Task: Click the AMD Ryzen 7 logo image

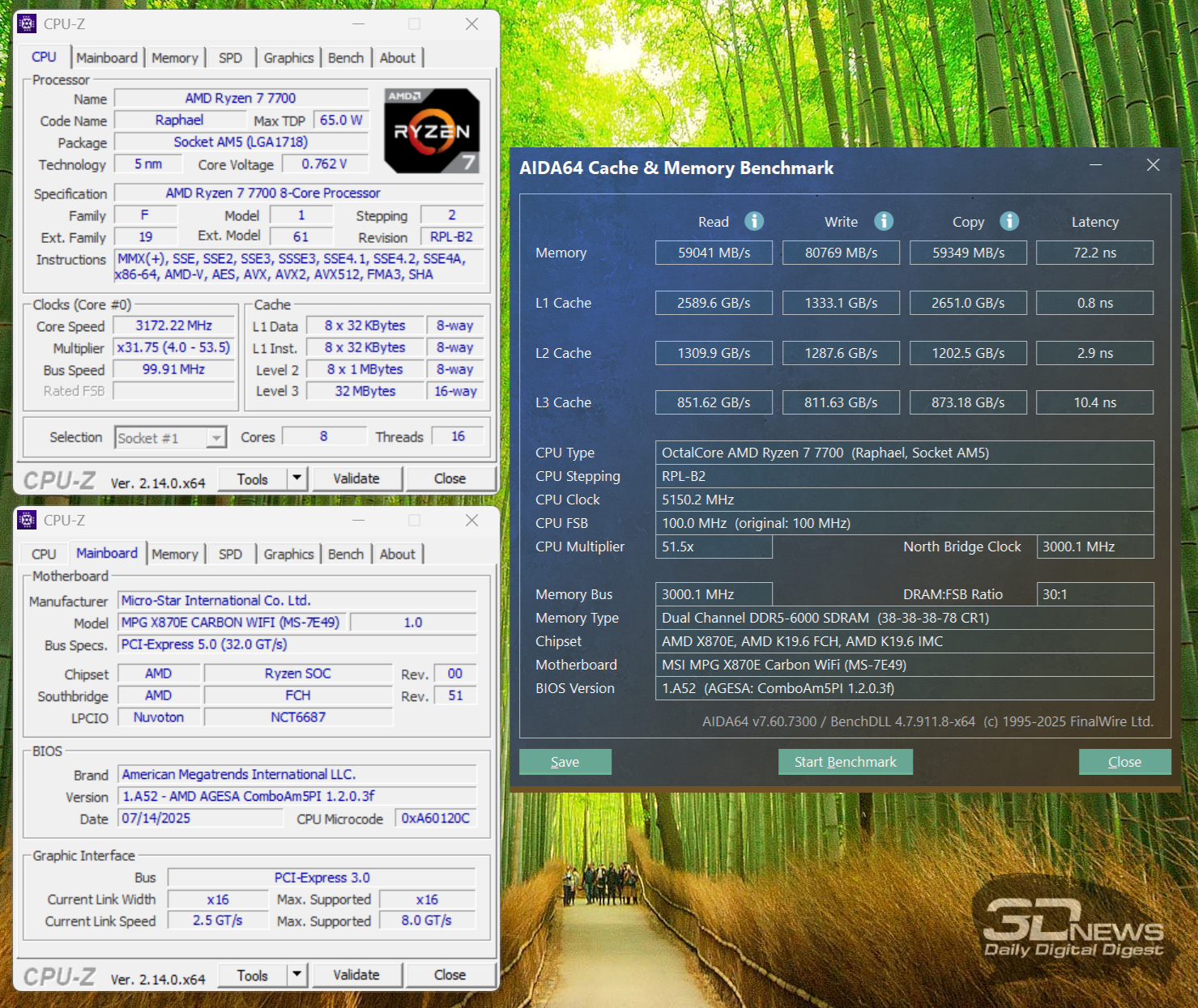Action: (x=432, y=130)
